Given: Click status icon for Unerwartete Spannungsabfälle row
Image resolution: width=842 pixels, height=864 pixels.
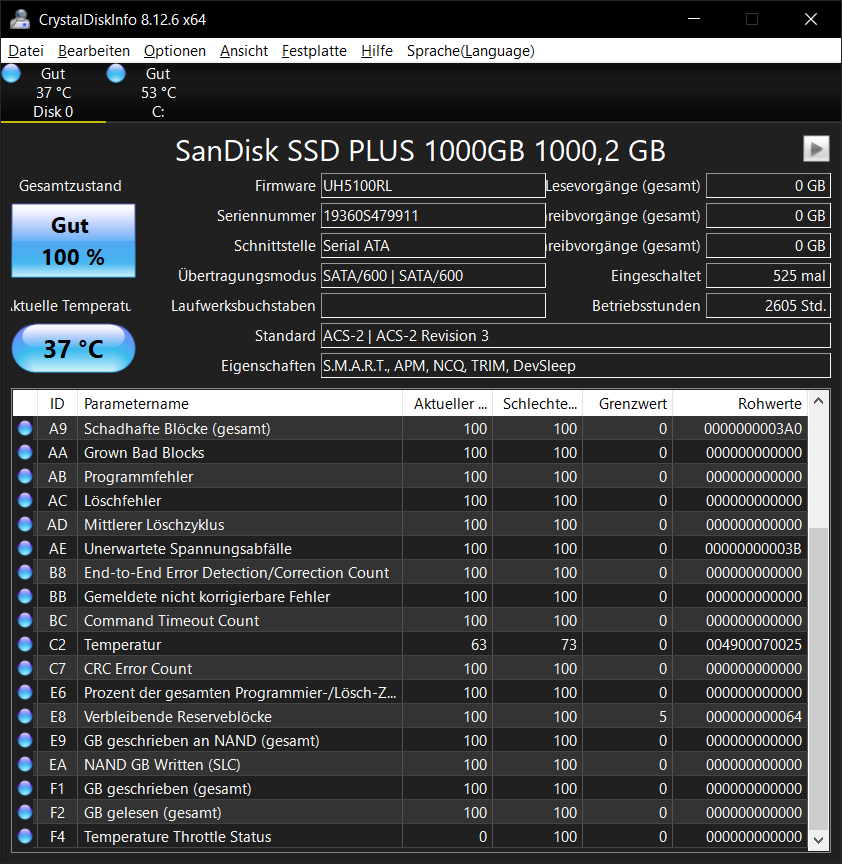Looking at the screenshot, I should click(x=25, y=548).
